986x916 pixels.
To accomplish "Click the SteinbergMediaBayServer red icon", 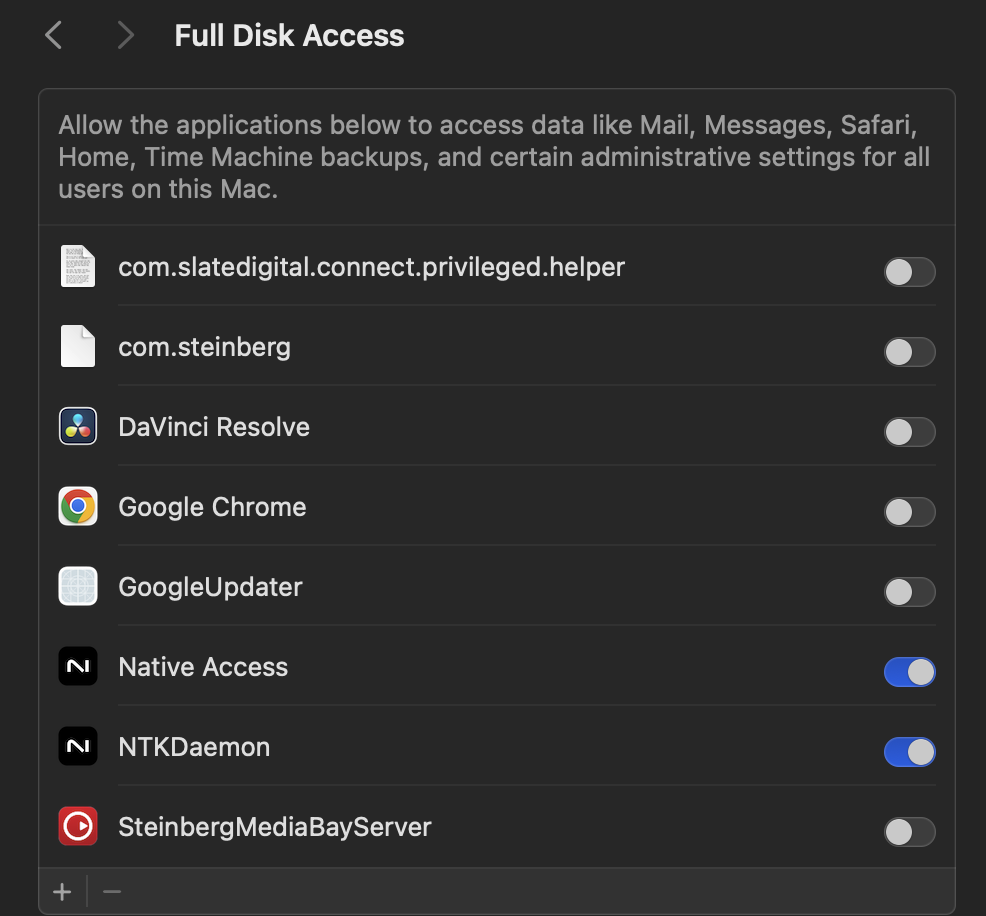I will (x=78, y=826).
